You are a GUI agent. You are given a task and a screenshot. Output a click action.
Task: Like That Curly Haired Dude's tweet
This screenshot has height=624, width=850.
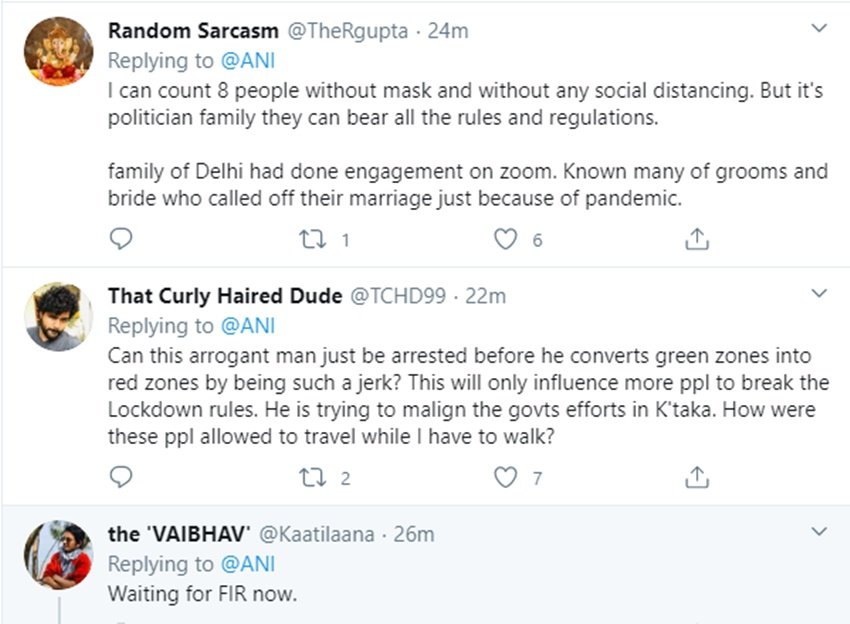(507, 478)
